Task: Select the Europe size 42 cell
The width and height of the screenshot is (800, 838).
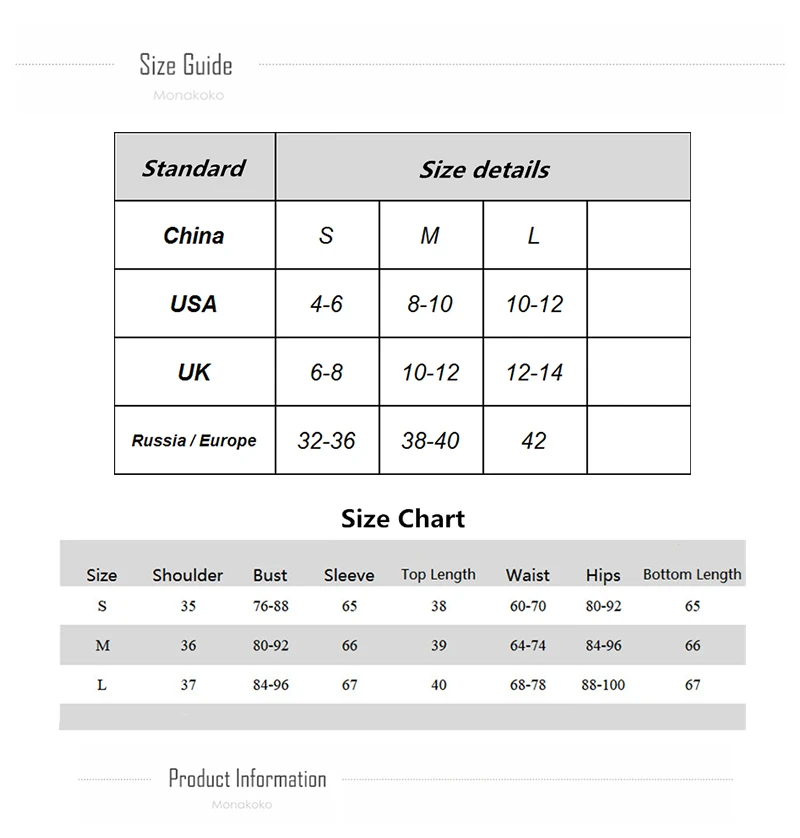Action: [534, 440]
